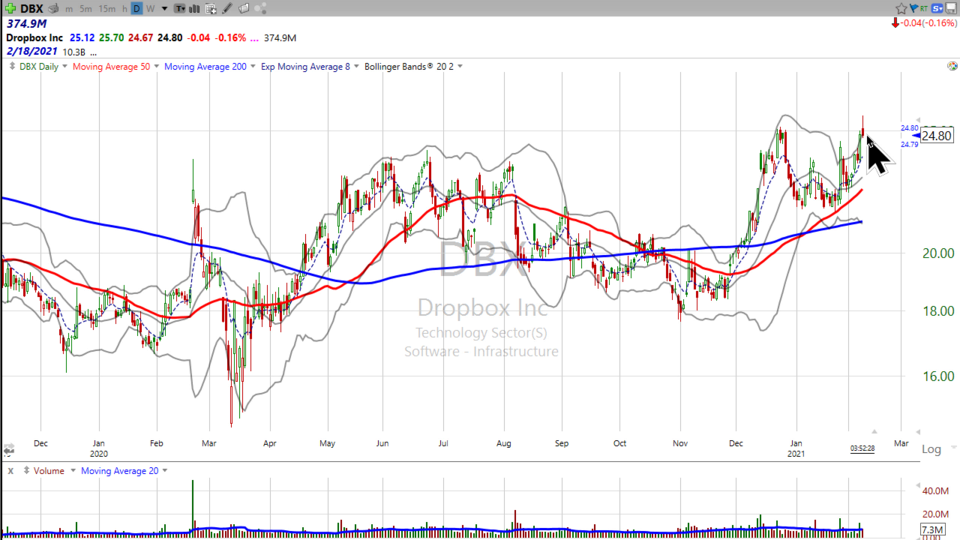Click the 24.80 last price label on axis
The width and height of the screenshot is (960, 540).
tap(937, 135)
